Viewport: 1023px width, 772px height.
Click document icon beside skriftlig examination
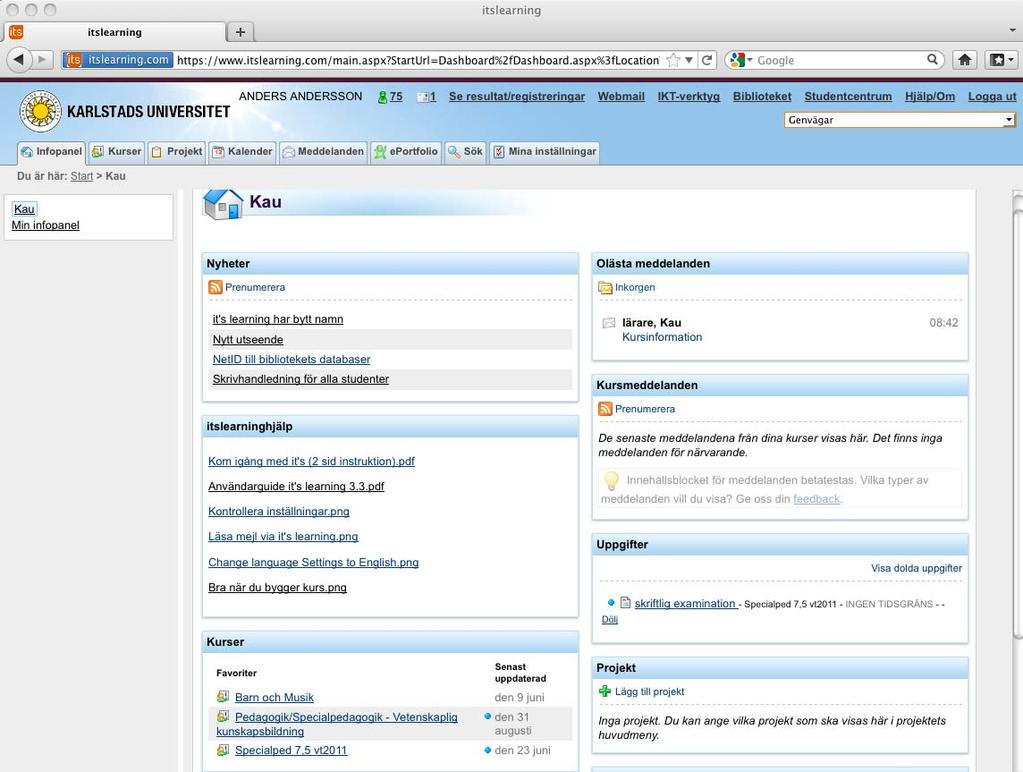pos(625,602)
